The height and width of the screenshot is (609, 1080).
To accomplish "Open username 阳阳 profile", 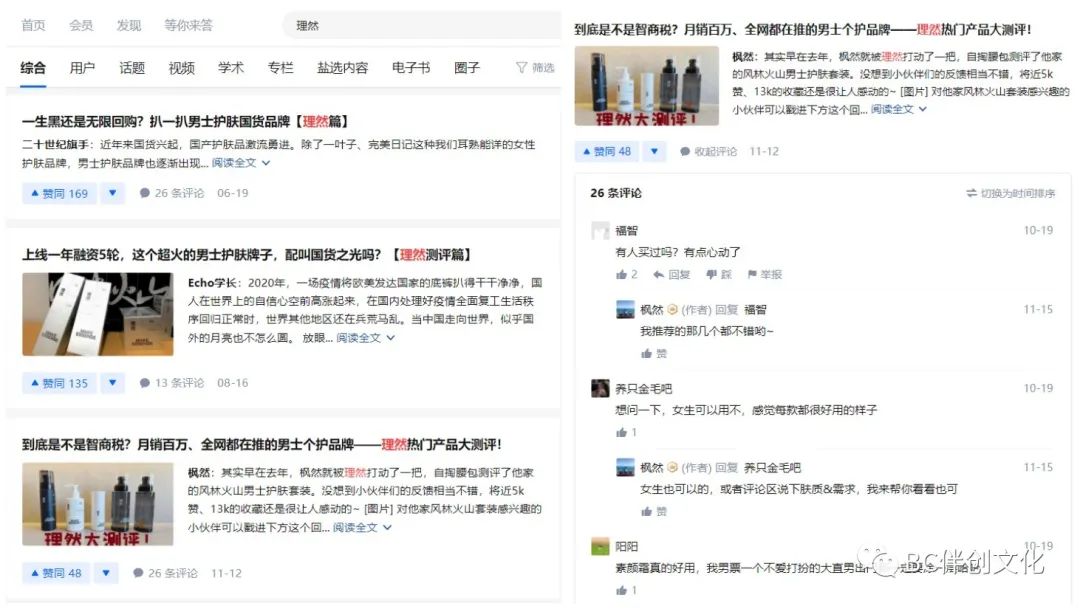I will click(626, 547).
